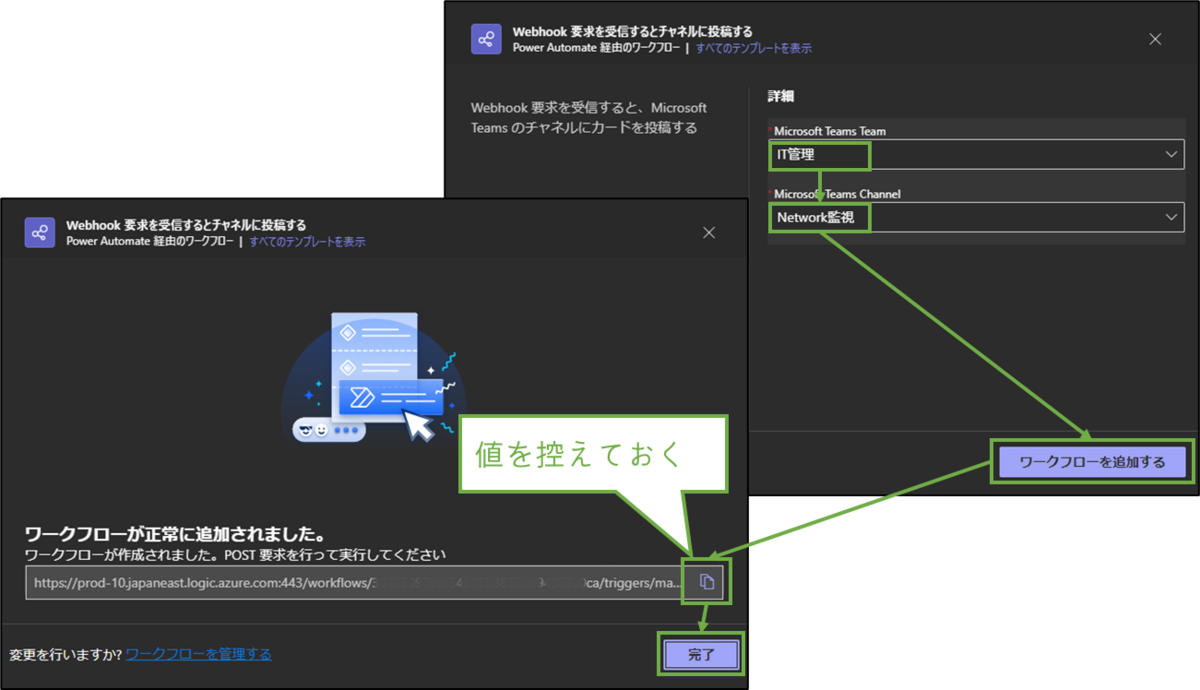The image size is (1200, 690).
Task: Copy the webhook URL with the copy icon
Action: tap(707, 582)
